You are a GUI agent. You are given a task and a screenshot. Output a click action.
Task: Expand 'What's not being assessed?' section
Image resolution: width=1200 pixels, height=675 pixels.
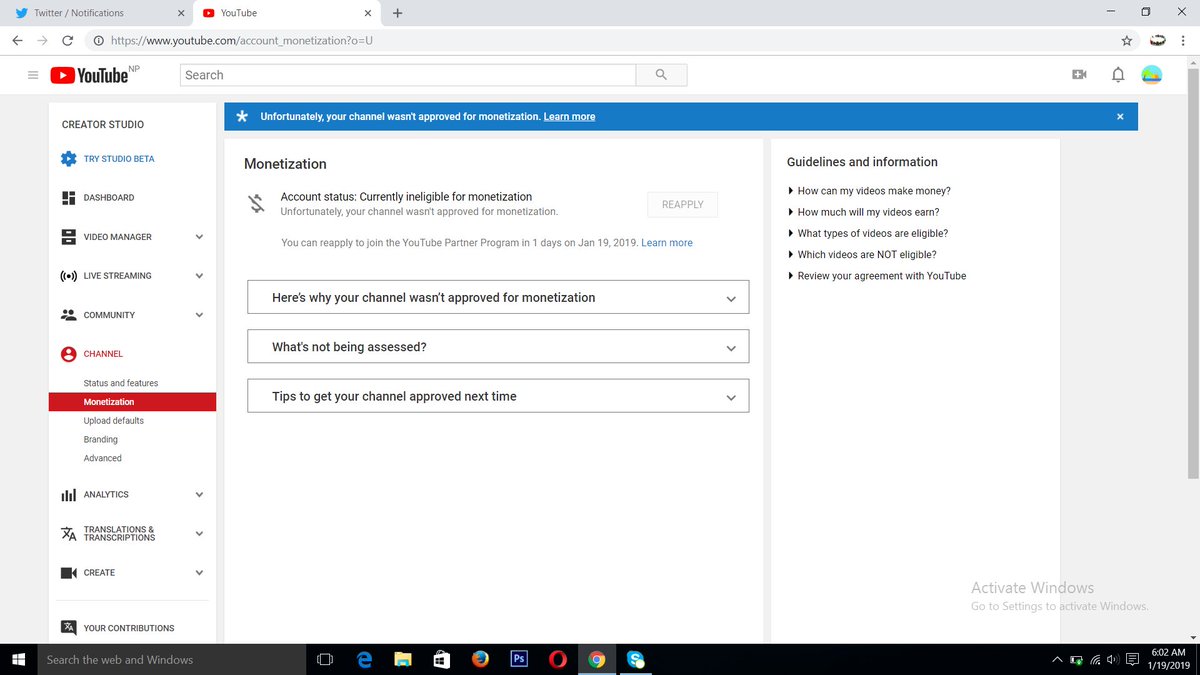498,347
